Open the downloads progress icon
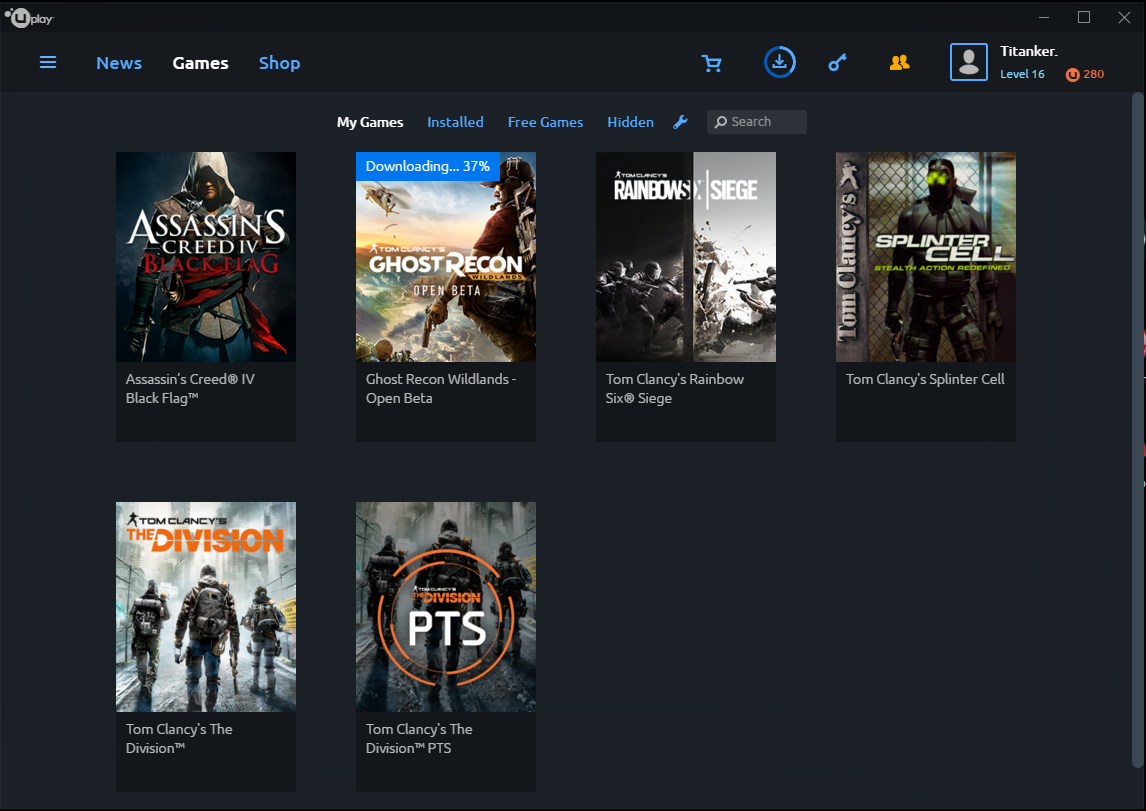 [779, 62]
